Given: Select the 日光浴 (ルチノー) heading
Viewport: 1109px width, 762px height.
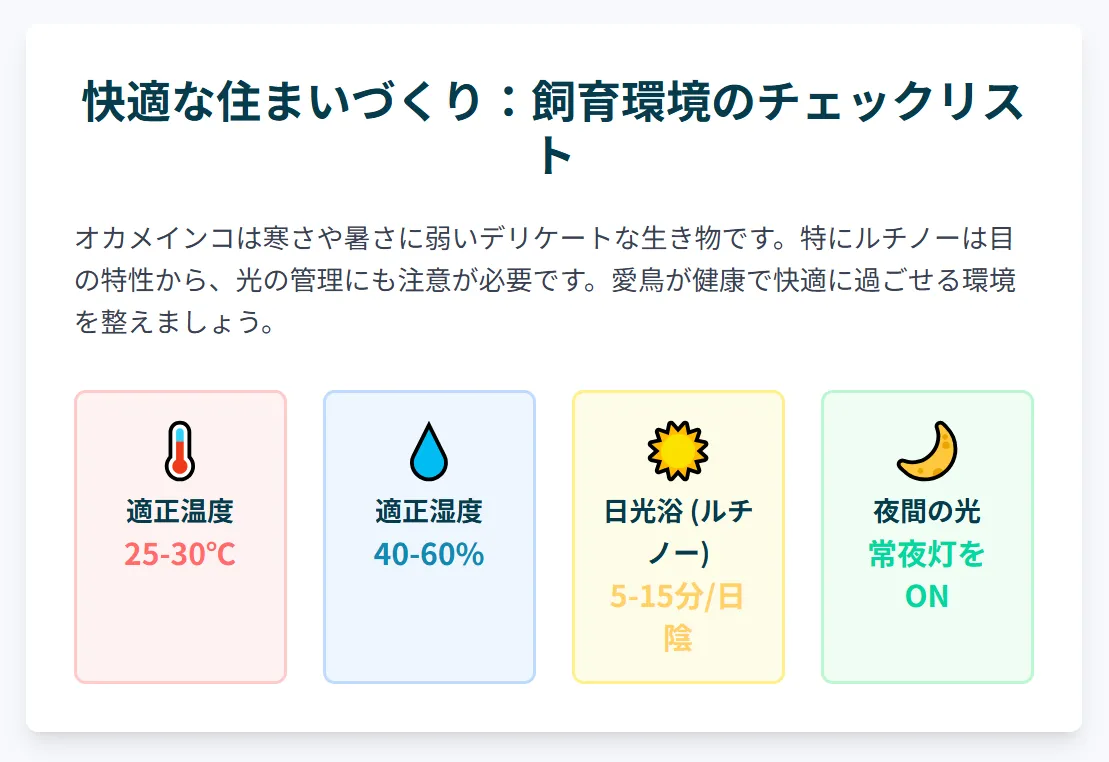Looking at the screenshot, I should pyautogui.click(x=678, y=532).
